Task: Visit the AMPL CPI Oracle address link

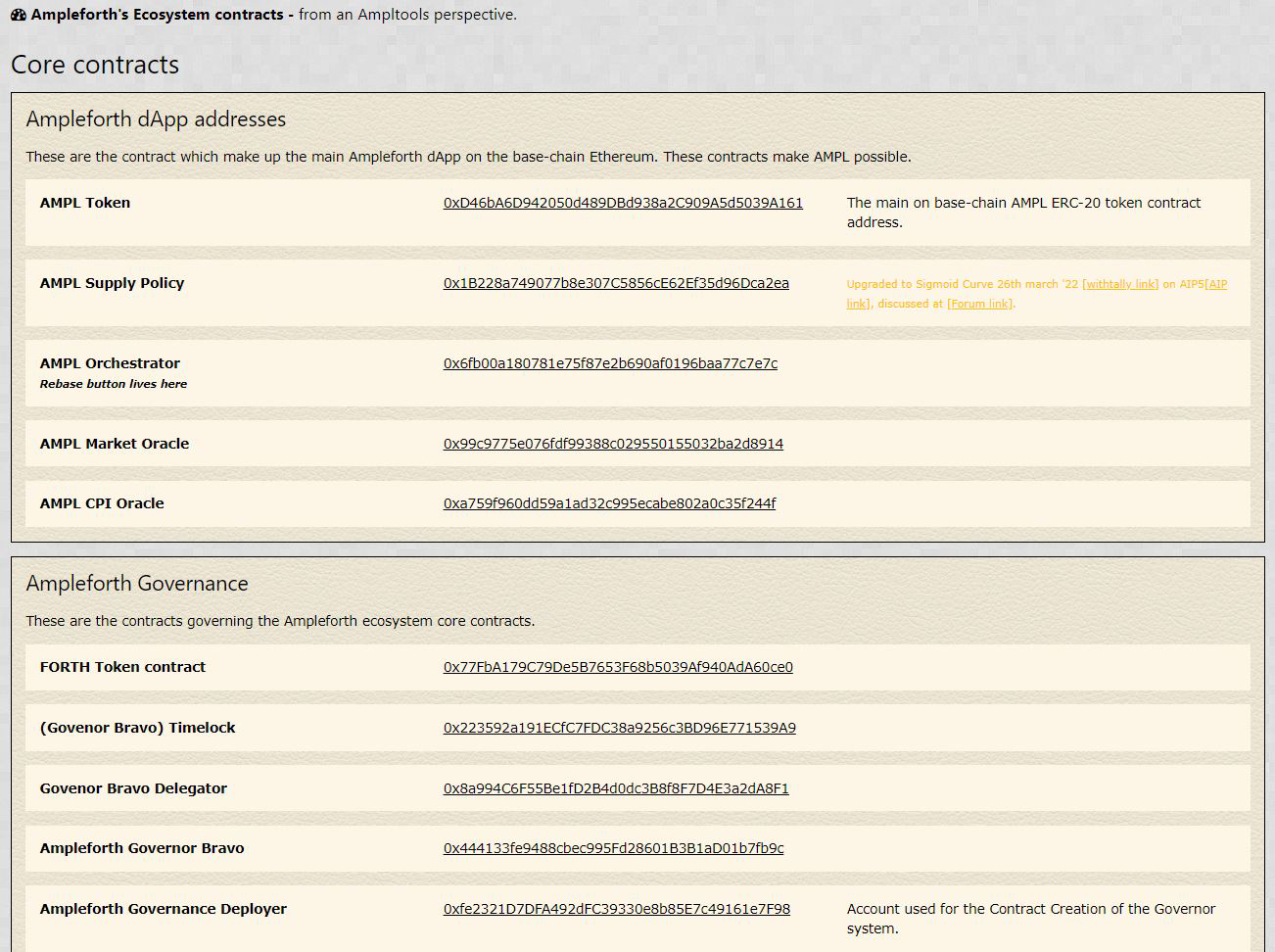Action: [609, 503]
